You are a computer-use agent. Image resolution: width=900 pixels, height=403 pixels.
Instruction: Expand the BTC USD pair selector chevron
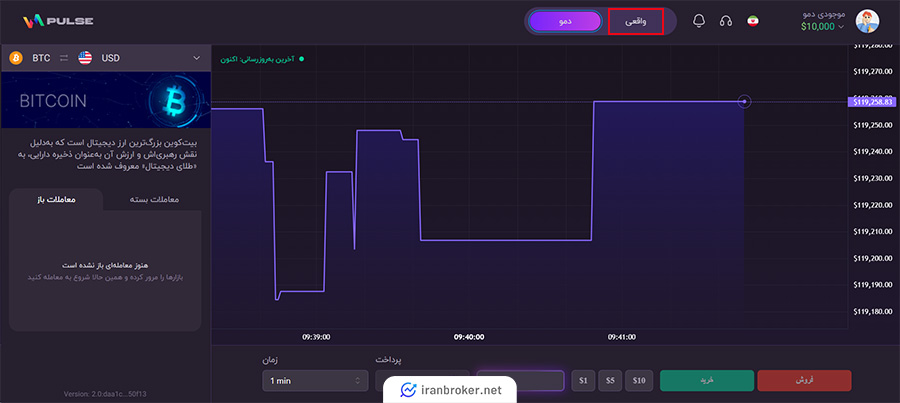[x=196, y=58]
